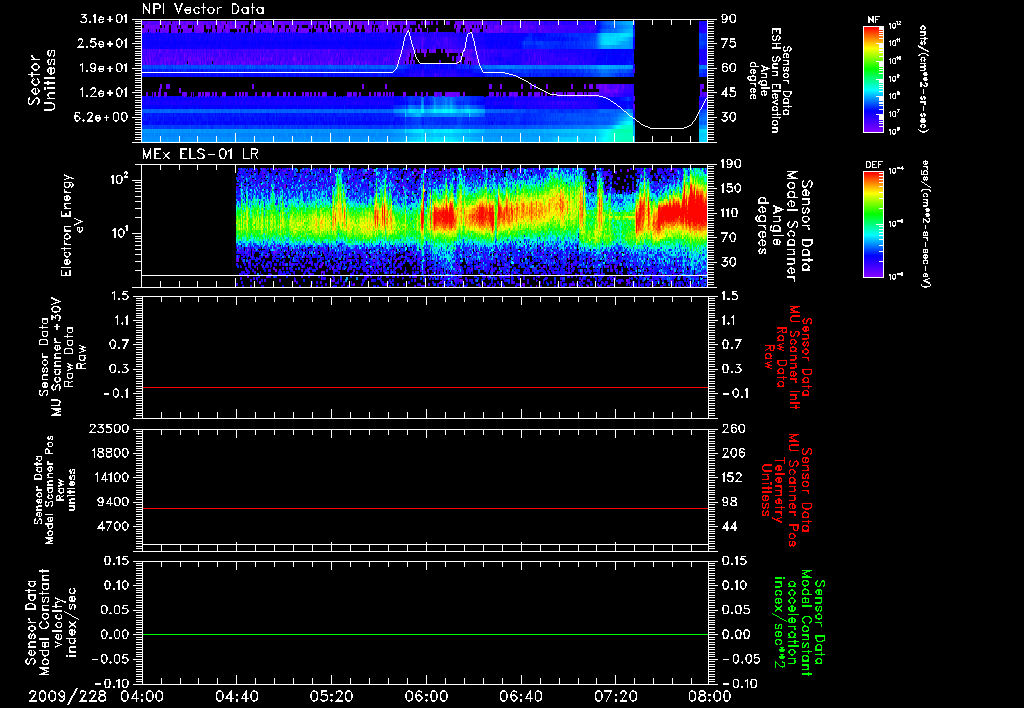Click the red line in the +30V raw data panel

(x=425, y=387)
